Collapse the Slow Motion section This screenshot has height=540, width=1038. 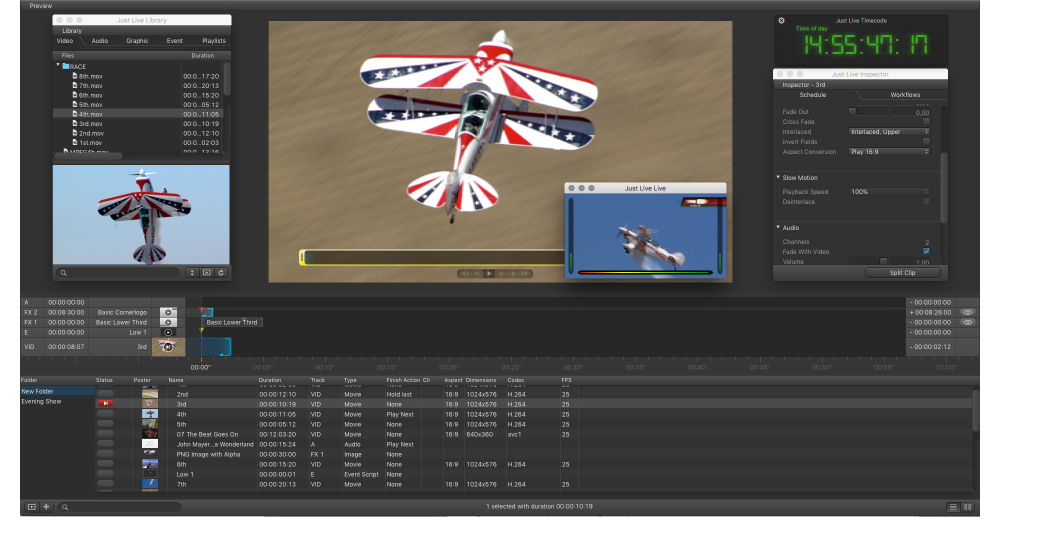coord(778,177)
